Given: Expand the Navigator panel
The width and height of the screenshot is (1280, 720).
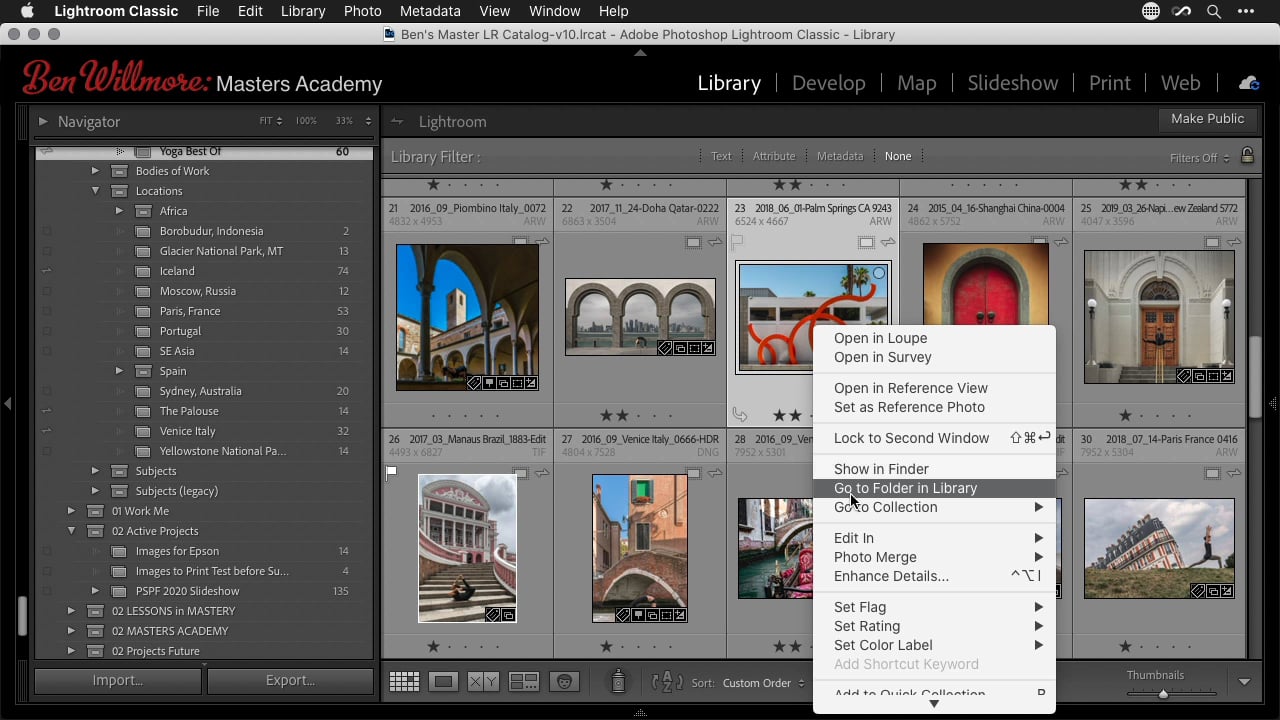Looking at the screenshot, I should tap(43, 121).
